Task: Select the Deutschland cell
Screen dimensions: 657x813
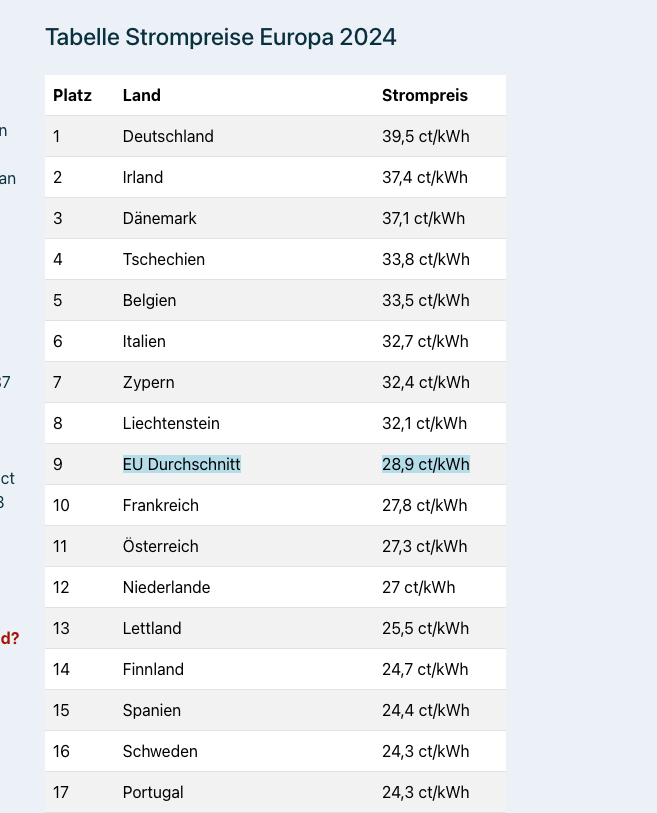Action: pos(168,136)
